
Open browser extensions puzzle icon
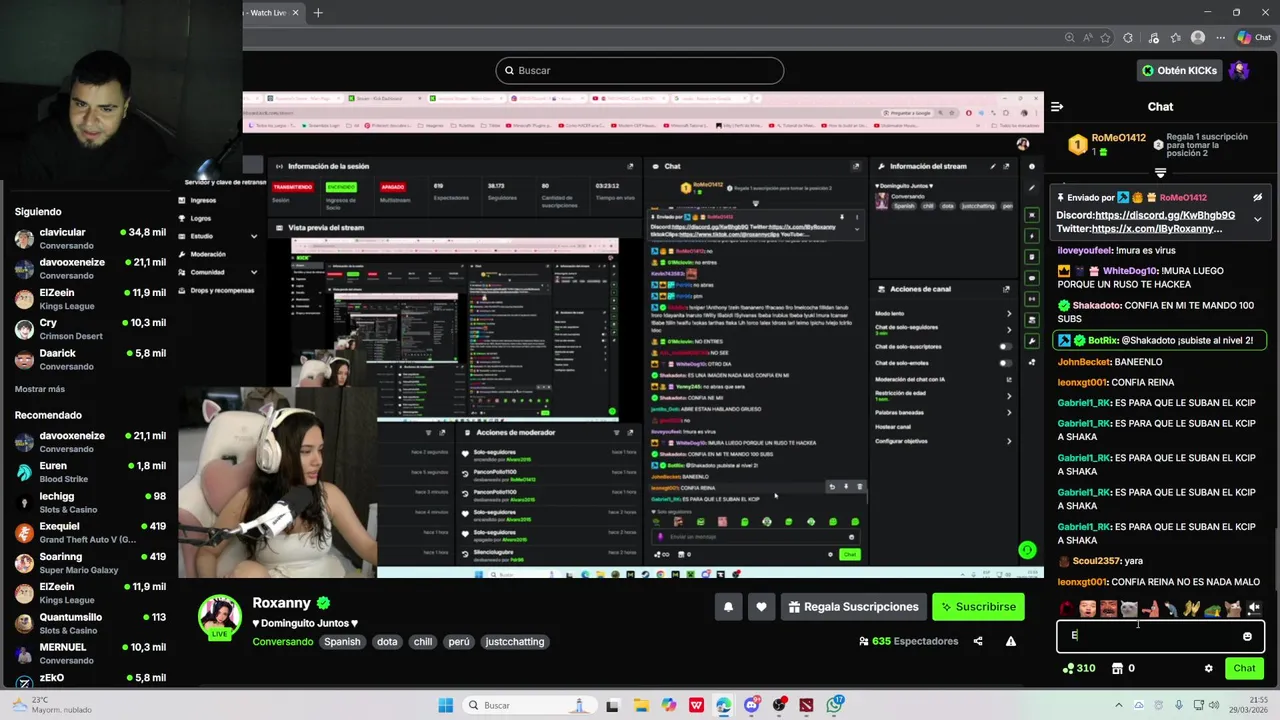[1128, 38]
